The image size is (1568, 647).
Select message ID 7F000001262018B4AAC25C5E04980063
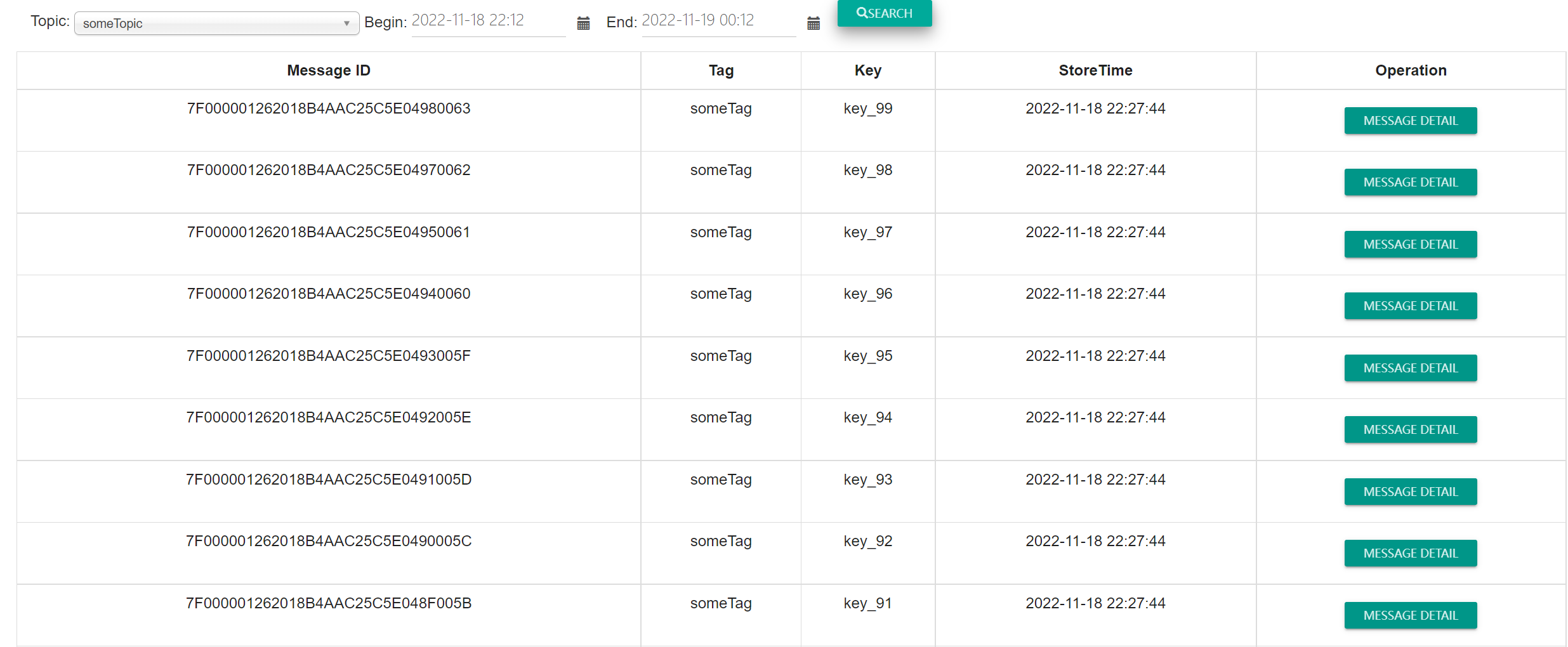tap(329, 108)
